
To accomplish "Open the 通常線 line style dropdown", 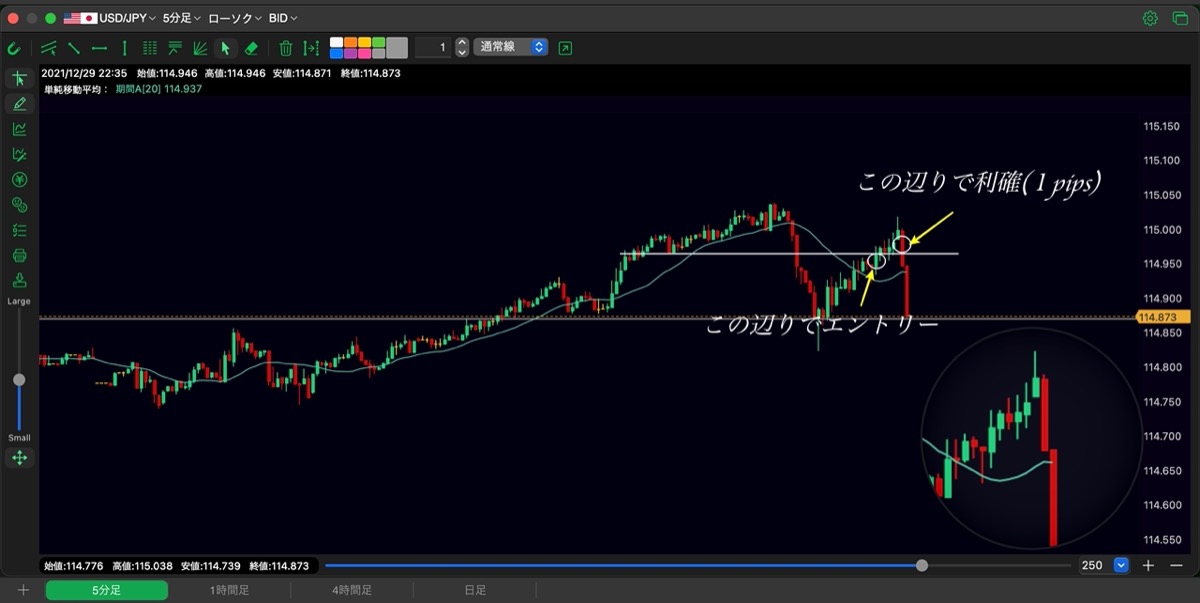I will [x=510, y=47].
